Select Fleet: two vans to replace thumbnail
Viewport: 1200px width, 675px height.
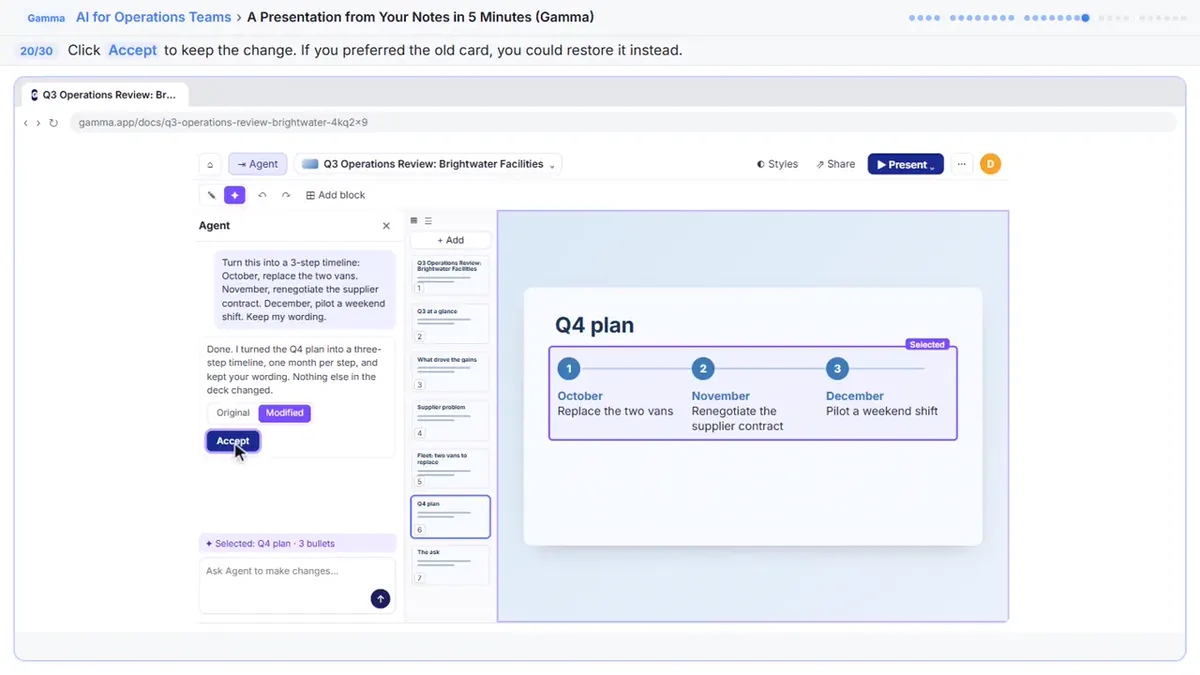(450, 467)
